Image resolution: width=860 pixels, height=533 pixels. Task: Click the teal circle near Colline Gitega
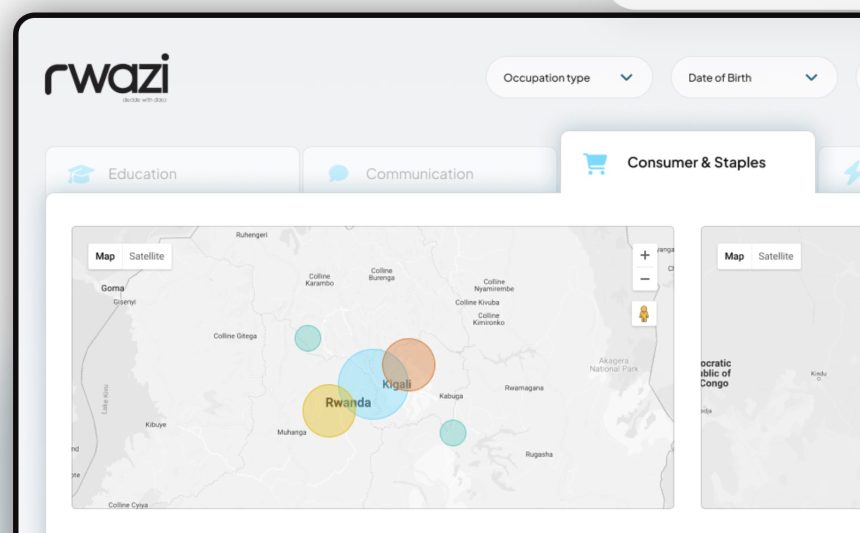coord(308,338)
